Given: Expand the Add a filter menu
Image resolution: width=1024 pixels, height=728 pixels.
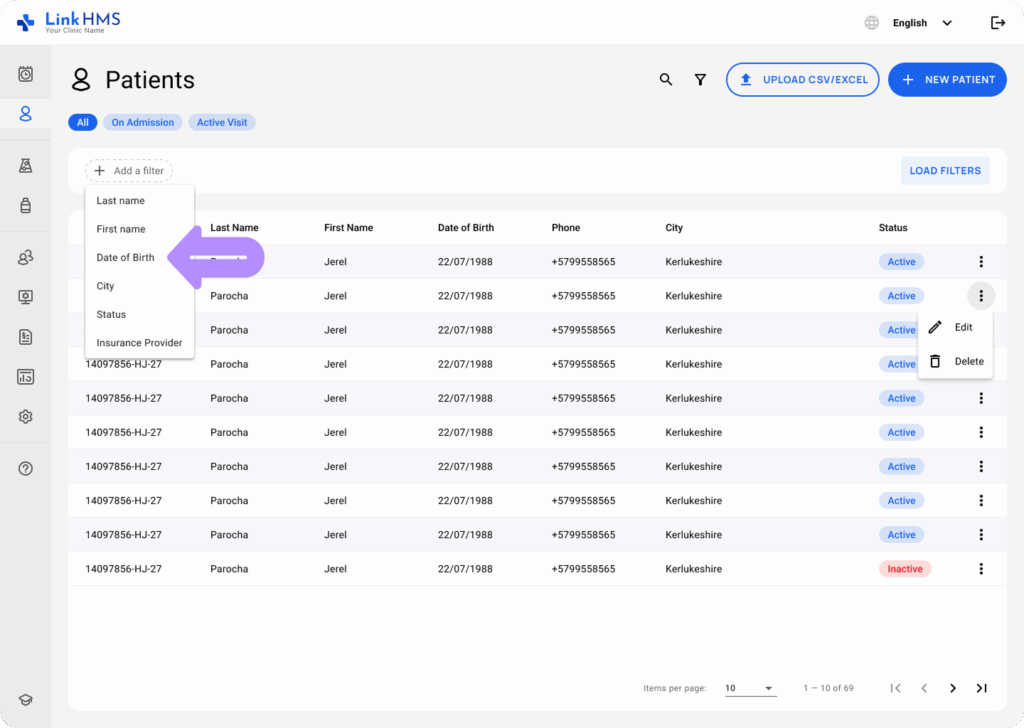Looking at the screenshot, I should pyautogui.click(x=128, y=170).
